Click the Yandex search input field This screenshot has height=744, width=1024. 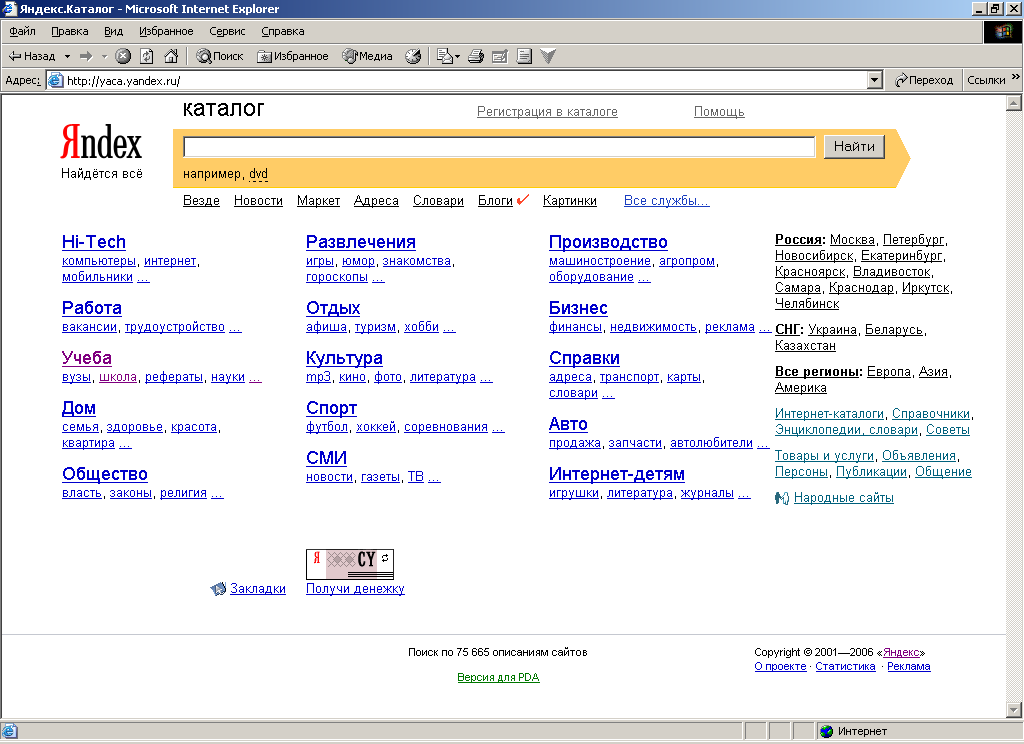(x=499, y=147)
